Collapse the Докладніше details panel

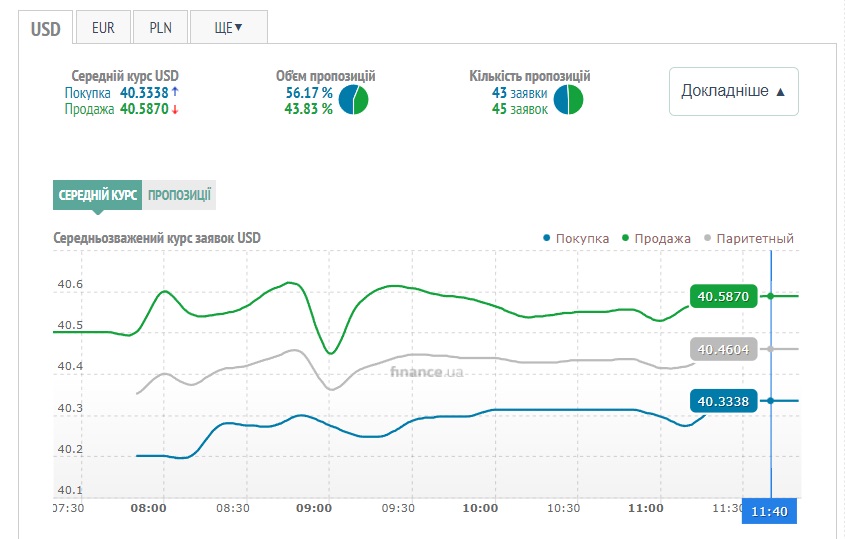coord(733,91)
